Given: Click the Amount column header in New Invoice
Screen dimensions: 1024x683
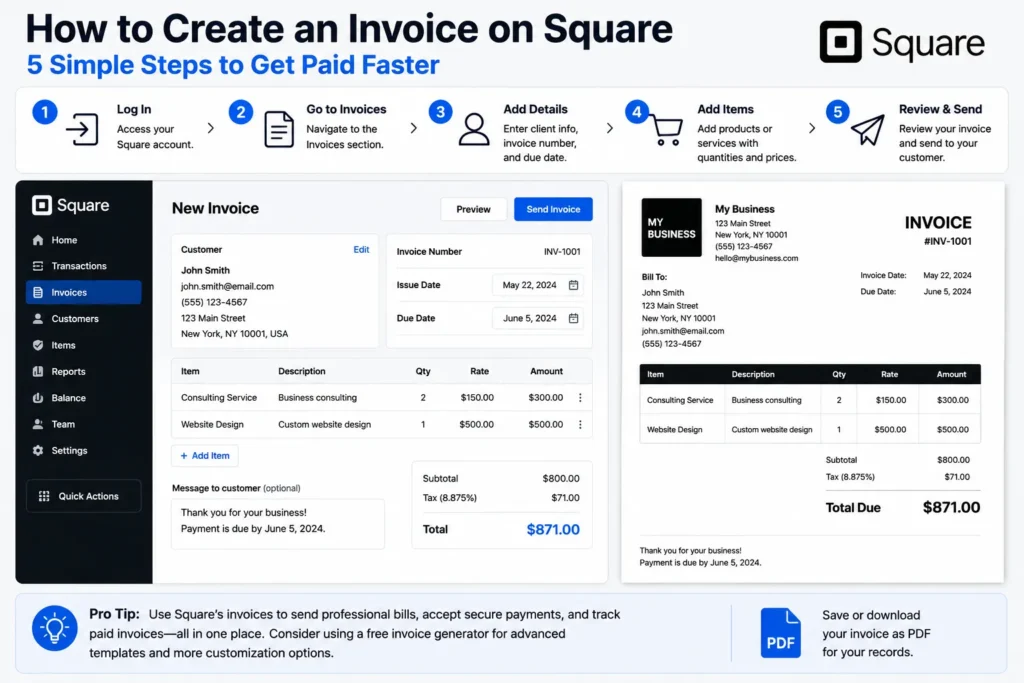Looking at the screenshot, I should (547, 371).
